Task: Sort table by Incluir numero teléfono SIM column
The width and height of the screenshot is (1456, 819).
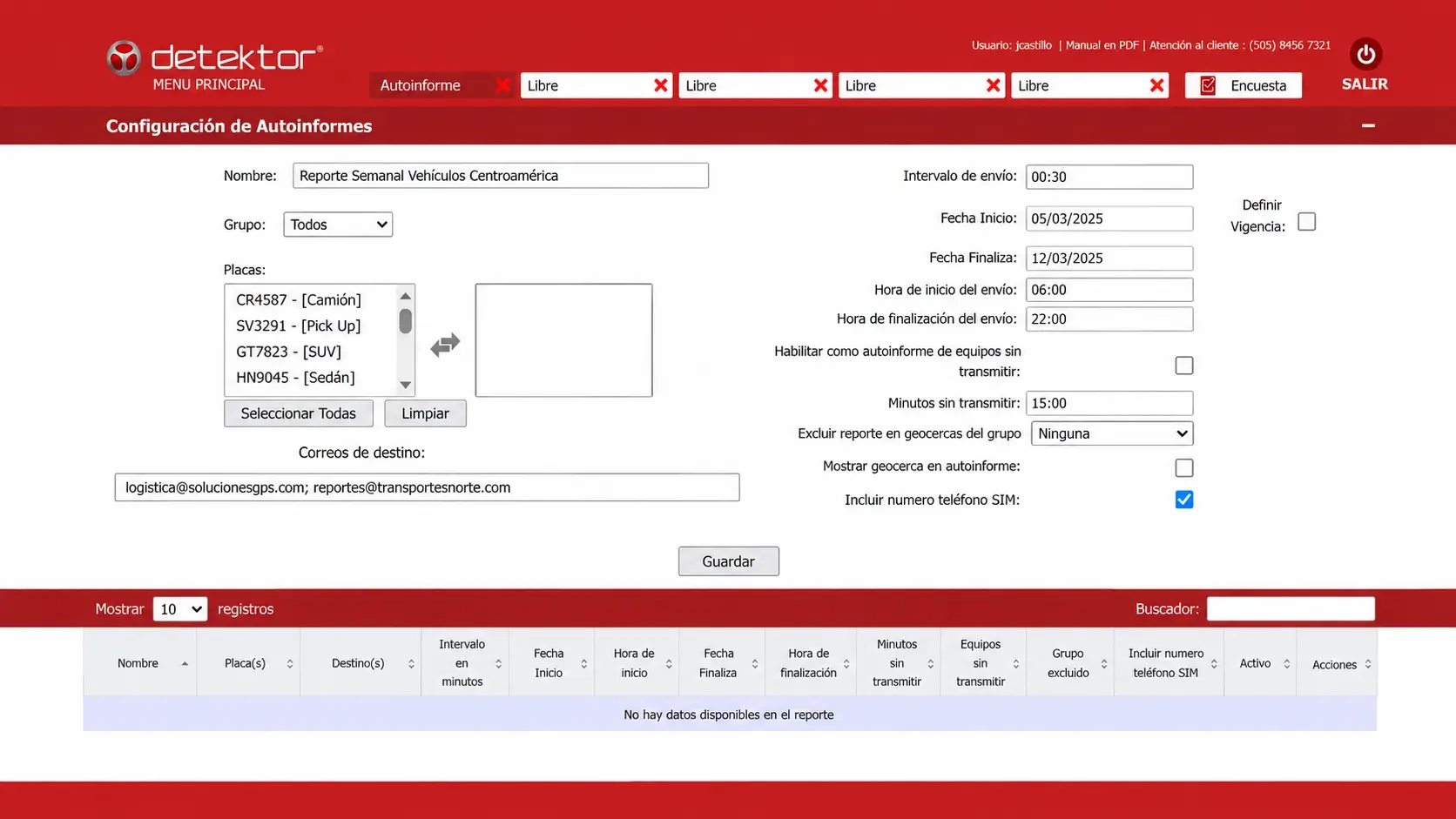Action: (1169, 663)
